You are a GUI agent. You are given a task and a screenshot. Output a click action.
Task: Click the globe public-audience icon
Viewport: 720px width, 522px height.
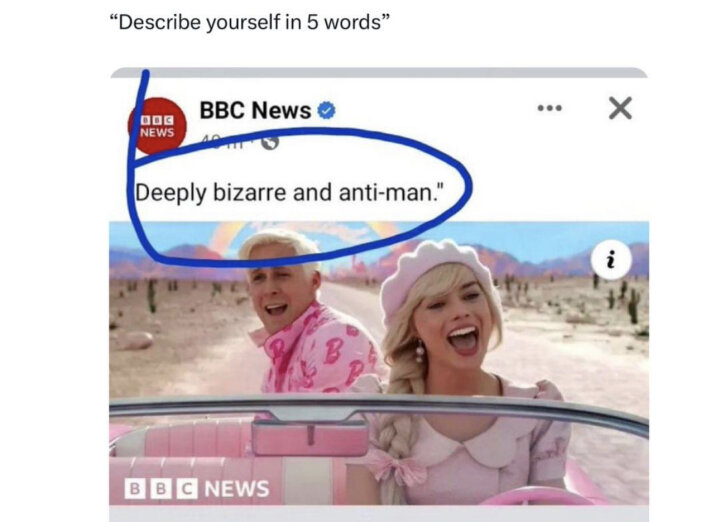(270, 142)
